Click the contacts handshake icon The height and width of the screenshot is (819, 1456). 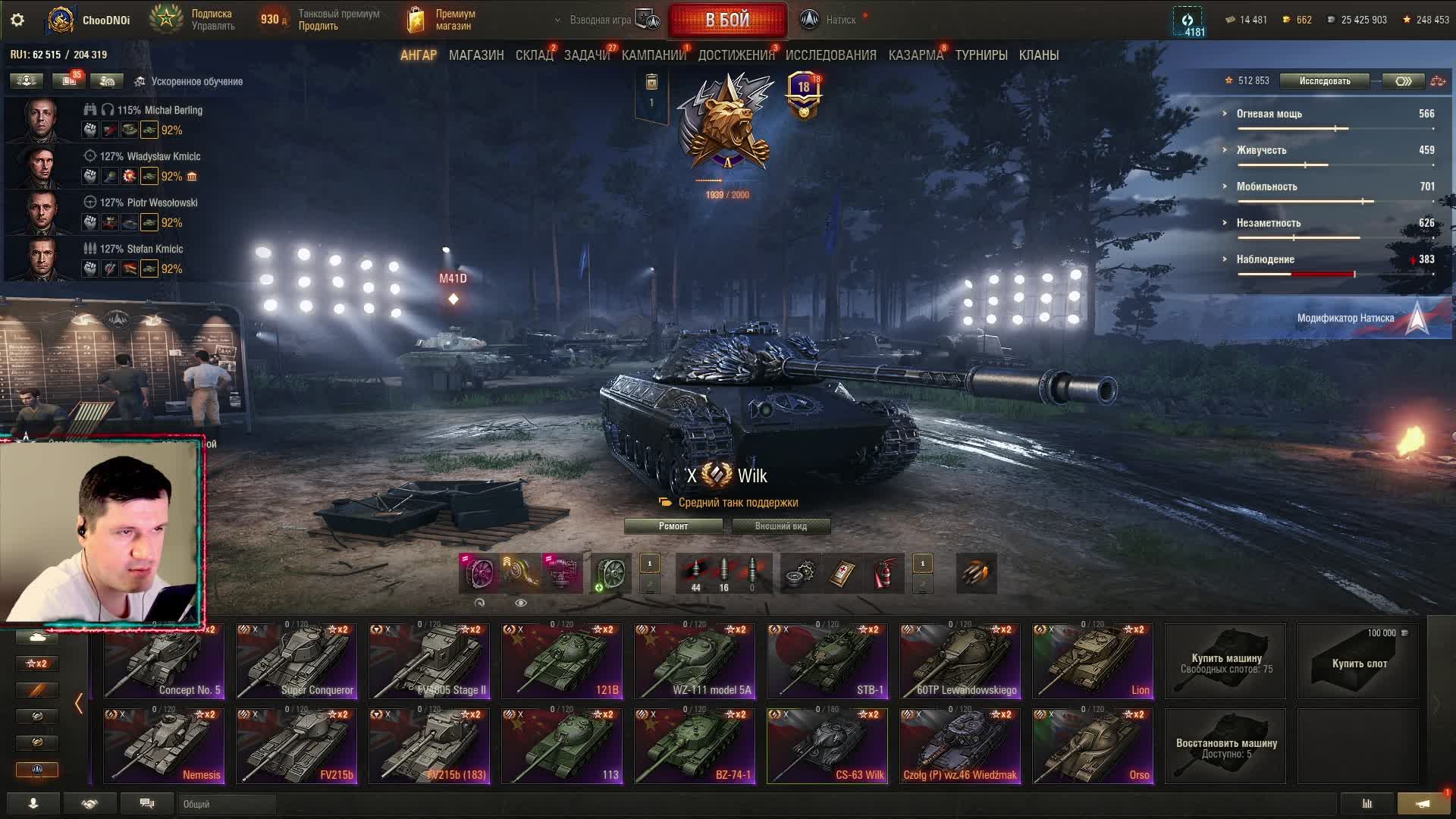pos(90,803)
